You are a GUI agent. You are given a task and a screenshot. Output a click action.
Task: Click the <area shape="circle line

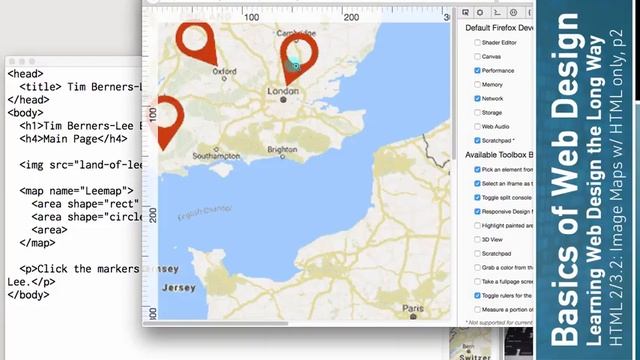pos(87,217)
